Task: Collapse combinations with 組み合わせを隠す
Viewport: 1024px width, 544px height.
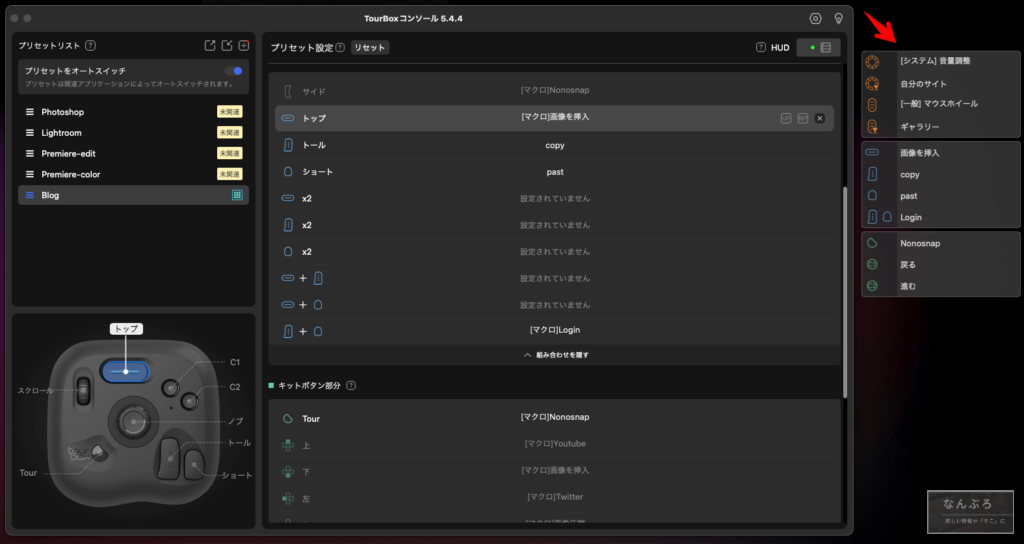Action: point(555,354)
